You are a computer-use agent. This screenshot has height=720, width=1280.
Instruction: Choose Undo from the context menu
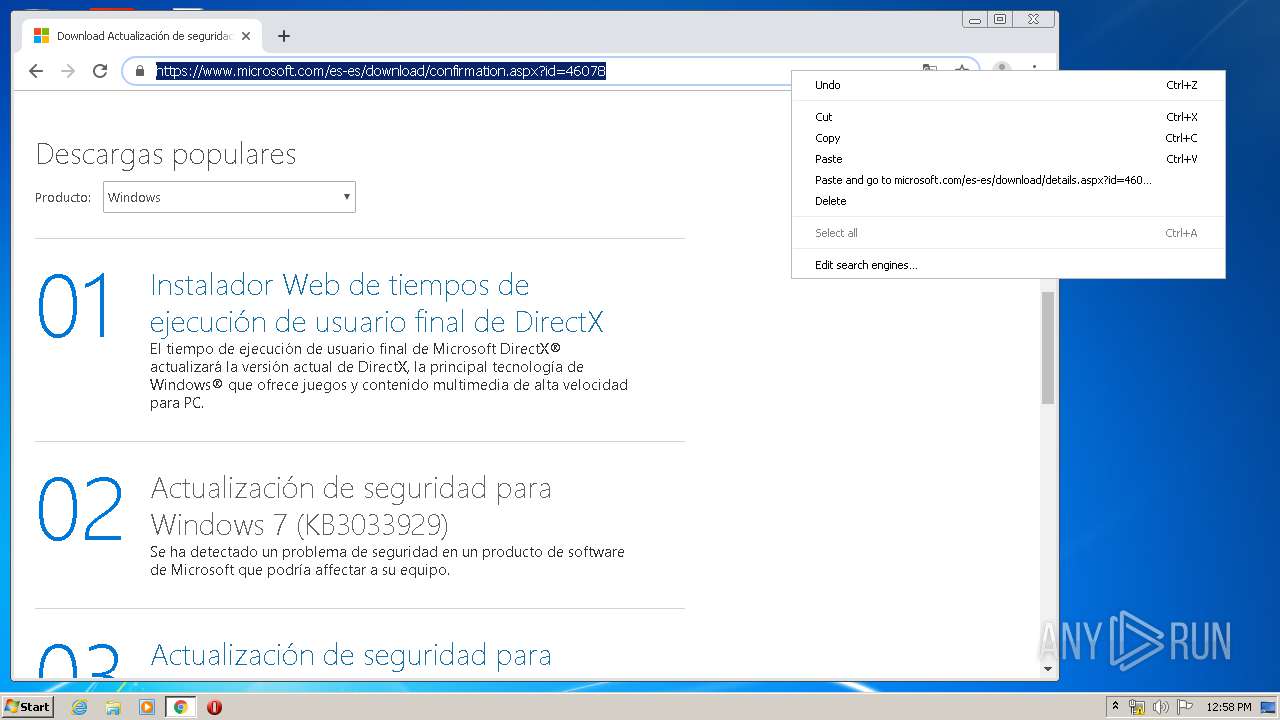1008,85
